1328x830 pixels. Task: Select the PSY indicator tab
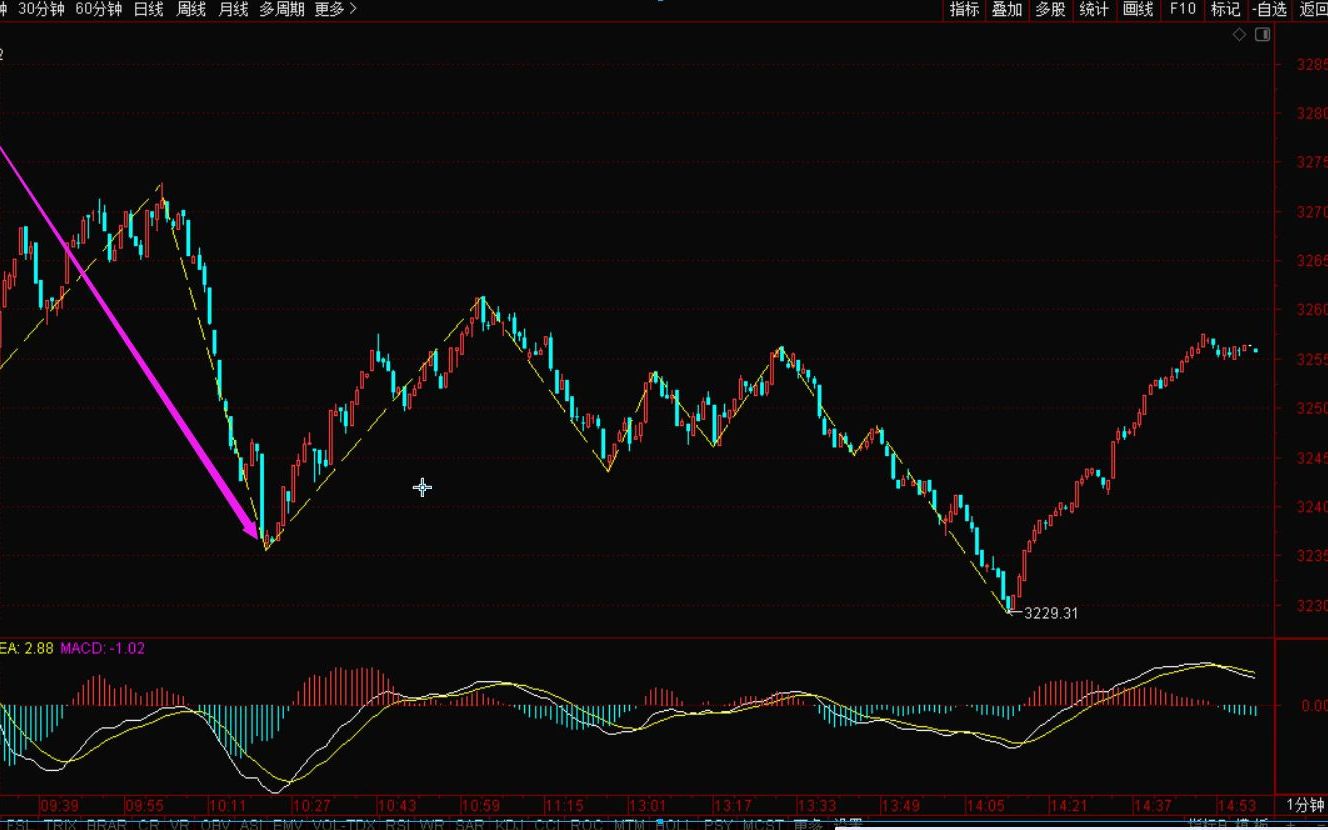(x=717, y=825)
